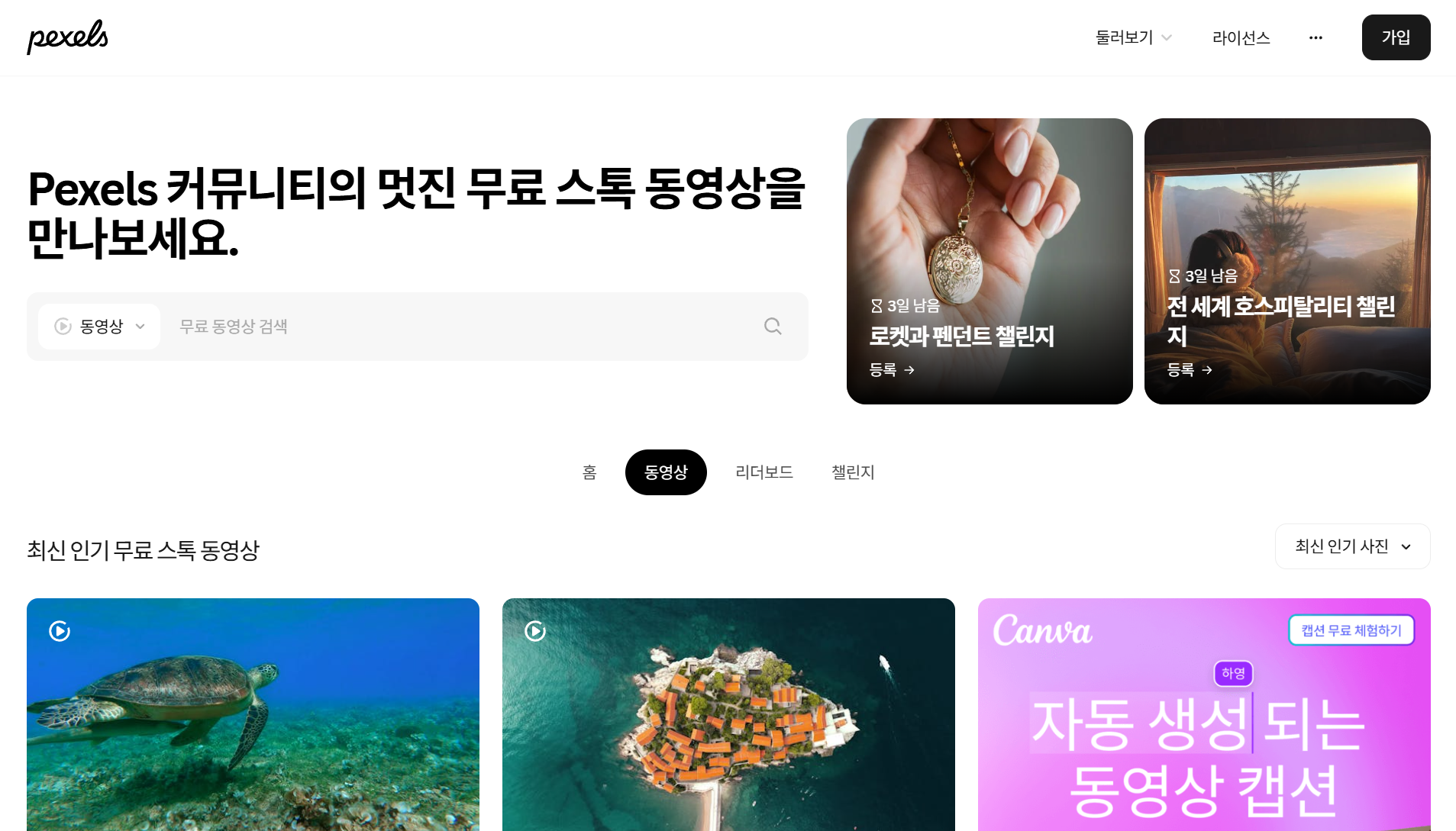
Task: Switch to the 리더보드 tab
Action: point(764,472)
